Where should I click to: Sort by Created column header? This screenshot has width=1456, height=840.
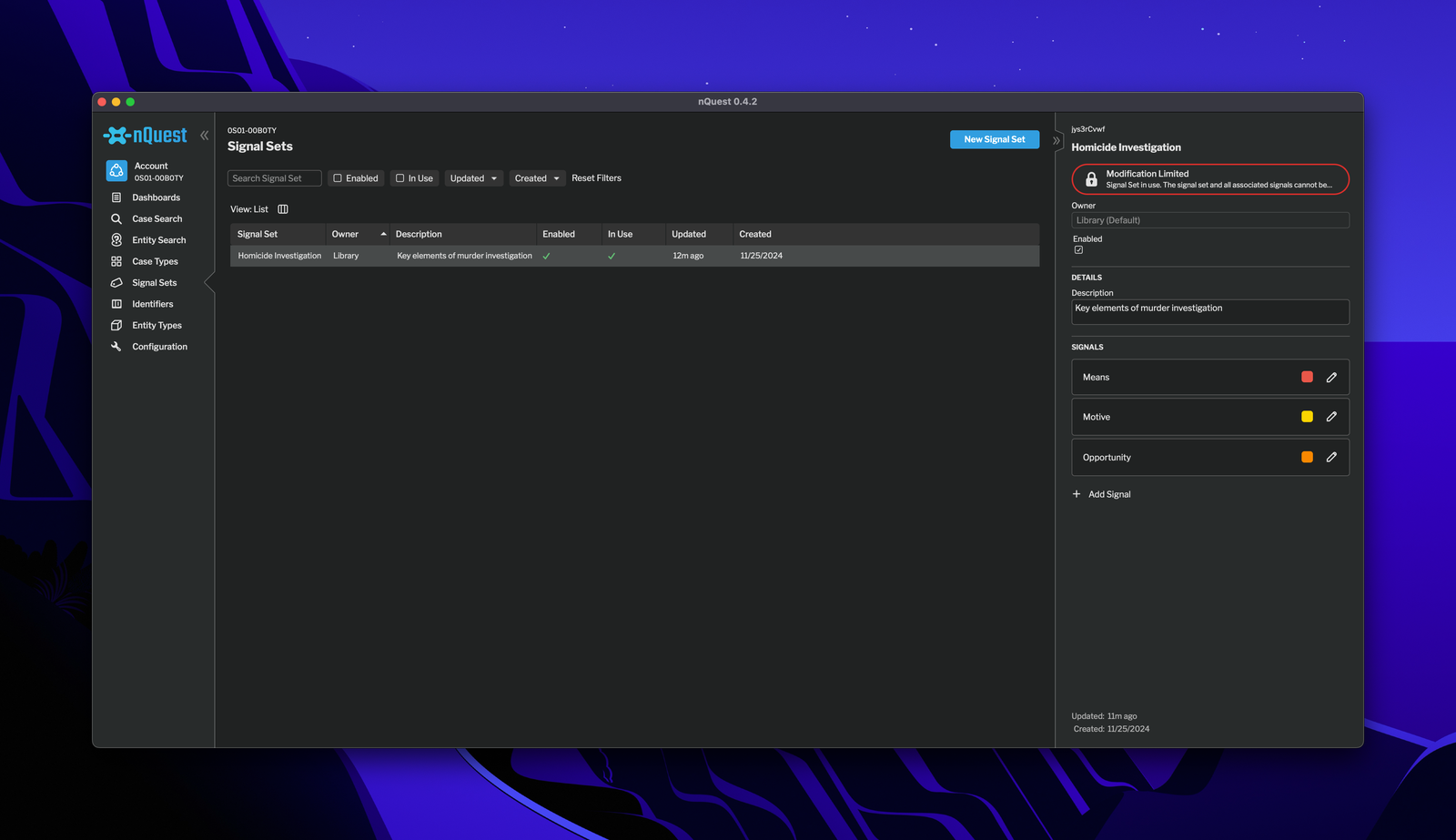click(x=755, y=235)
